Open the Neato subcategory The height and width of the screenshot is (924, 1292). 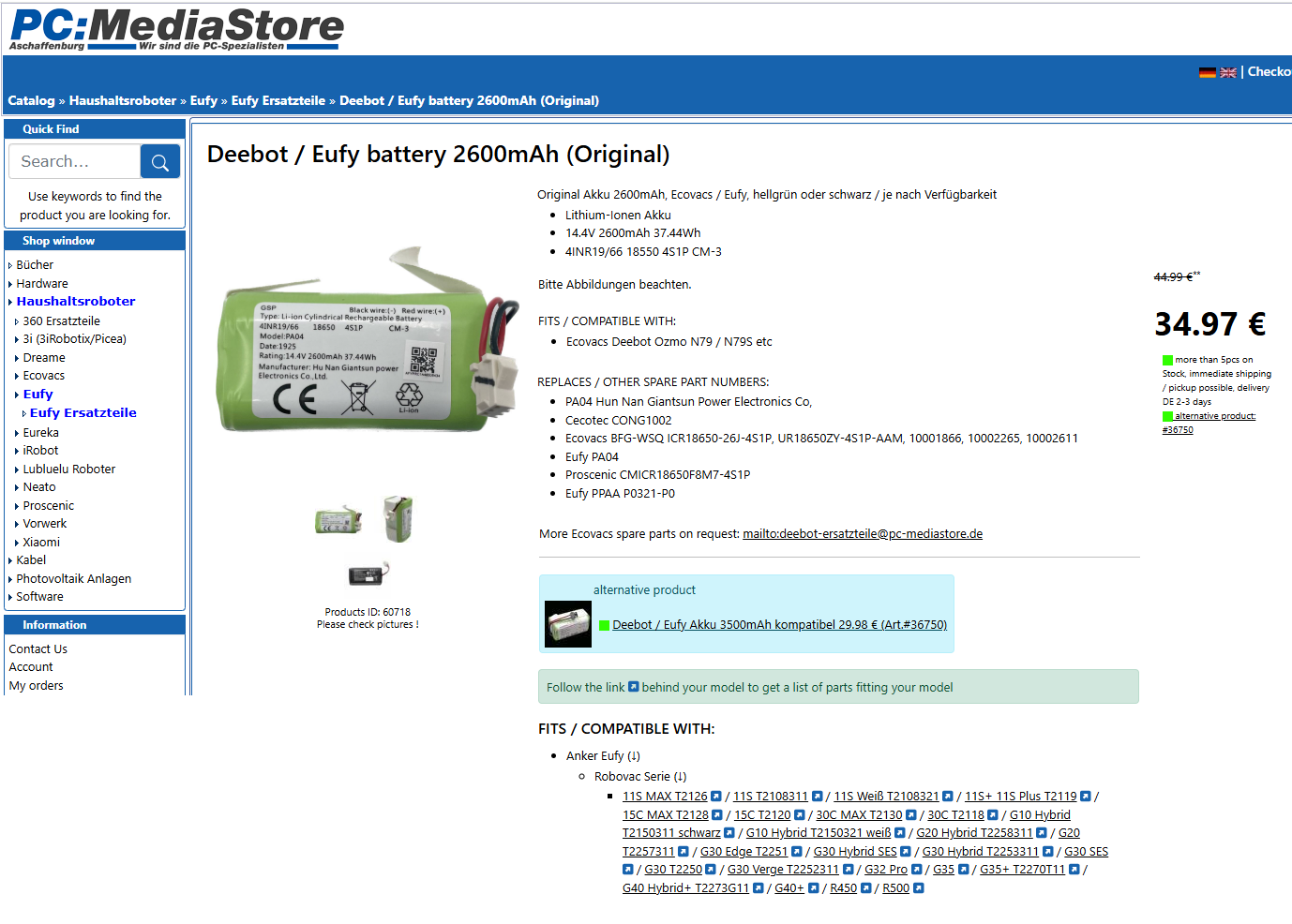click(x=39, y=487)
